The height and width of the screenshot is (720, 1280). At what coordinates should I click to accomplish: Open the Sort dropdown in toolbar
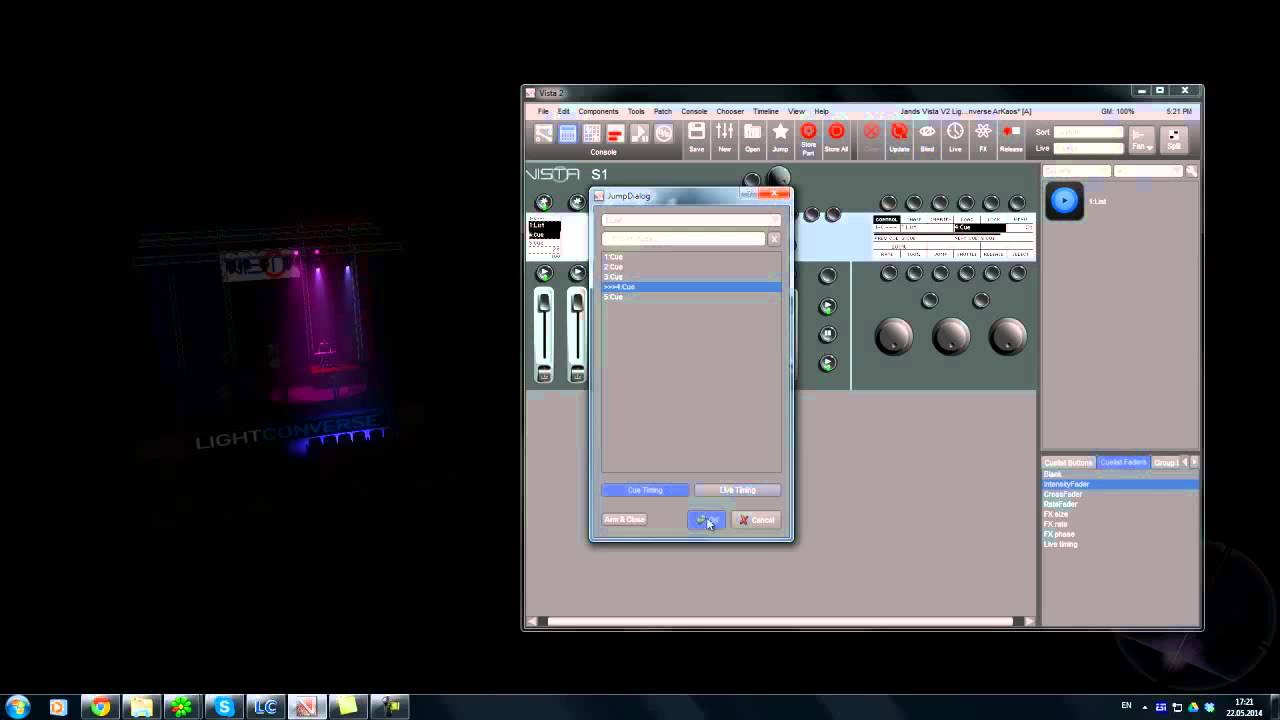click(1088, 132)
